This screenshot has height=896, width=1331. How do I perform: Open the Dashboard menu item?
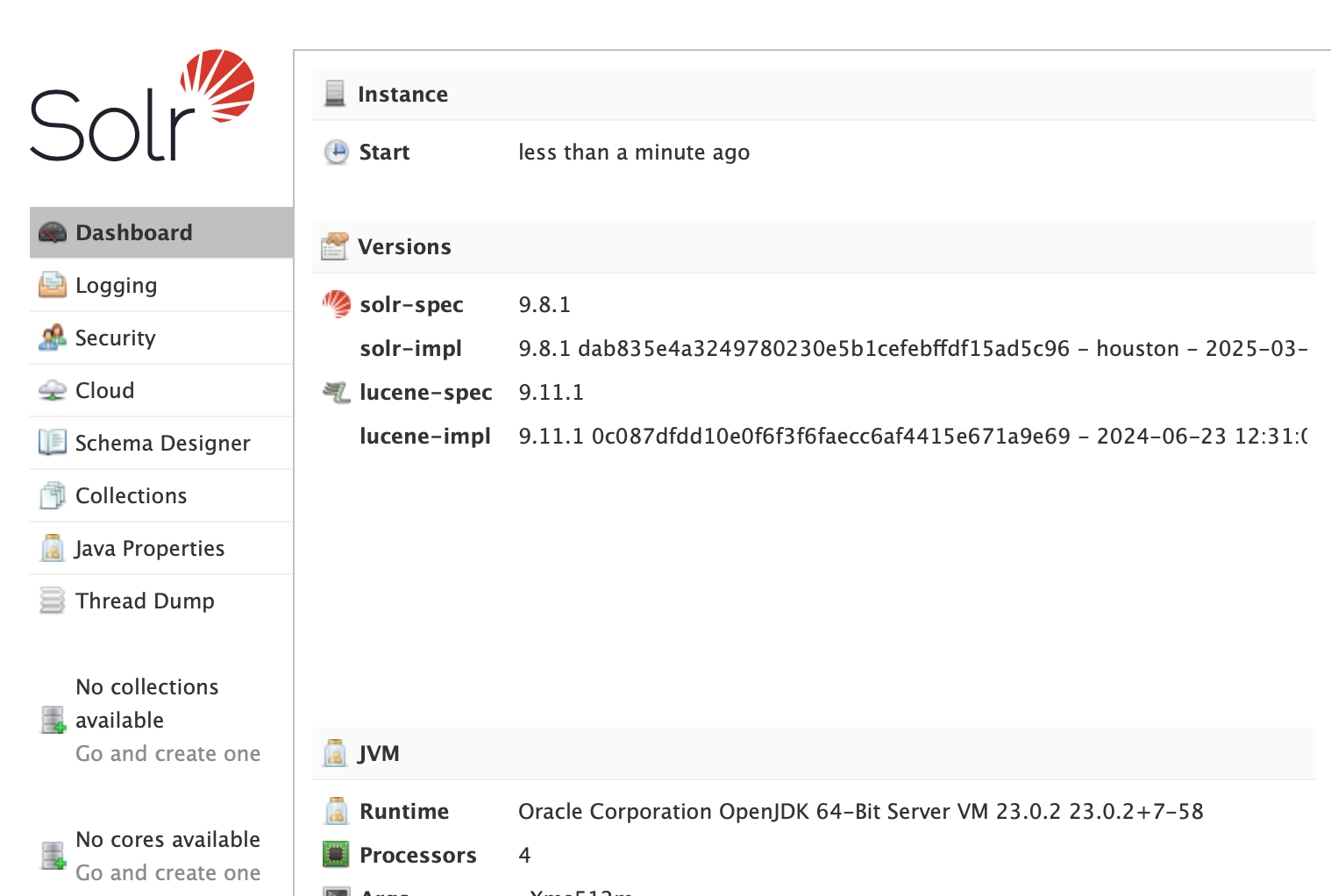[161, 232]
